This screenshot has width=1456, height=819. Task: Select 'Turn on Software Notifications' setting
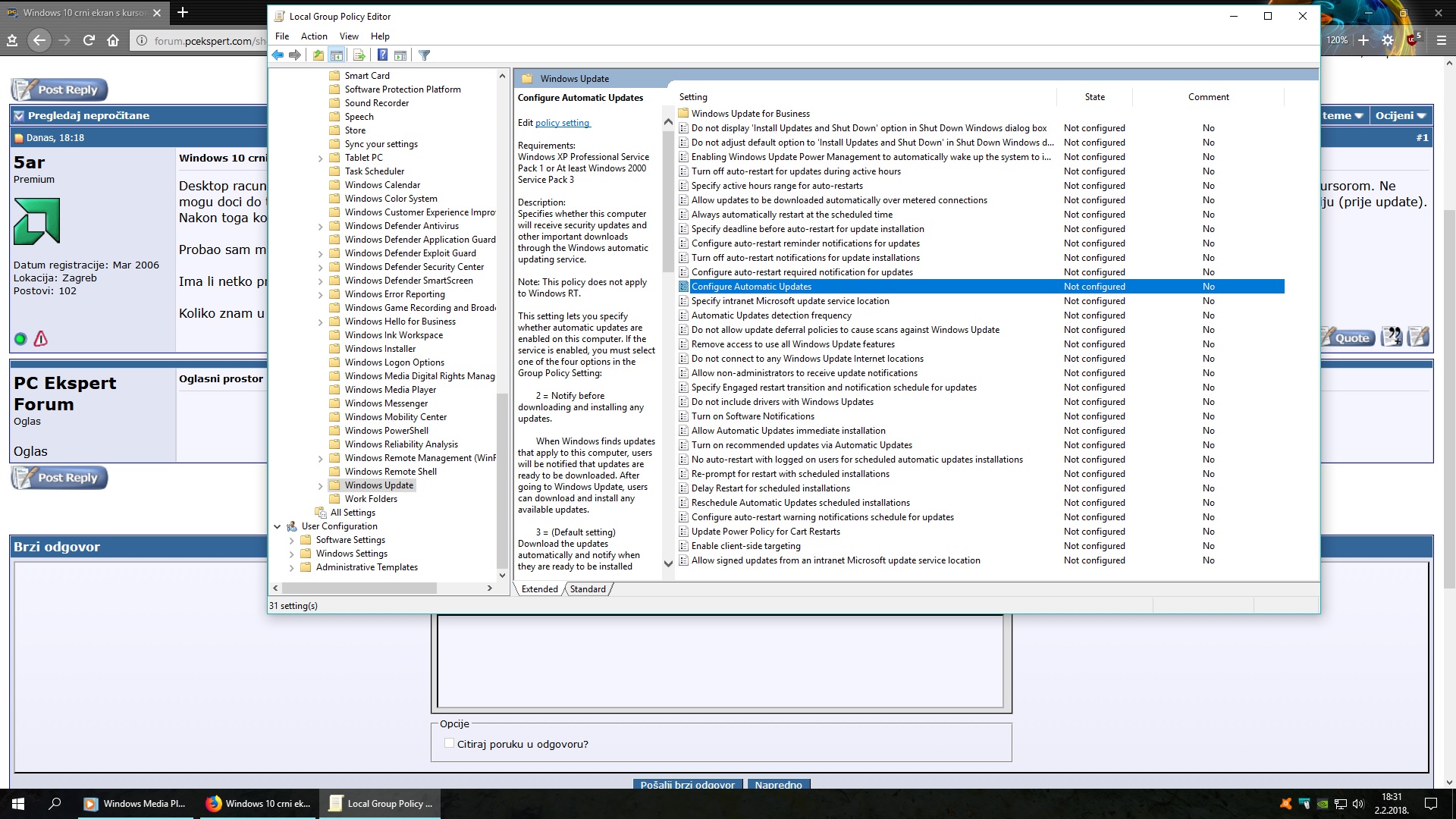pyautogui.click(x=752, y=416)
